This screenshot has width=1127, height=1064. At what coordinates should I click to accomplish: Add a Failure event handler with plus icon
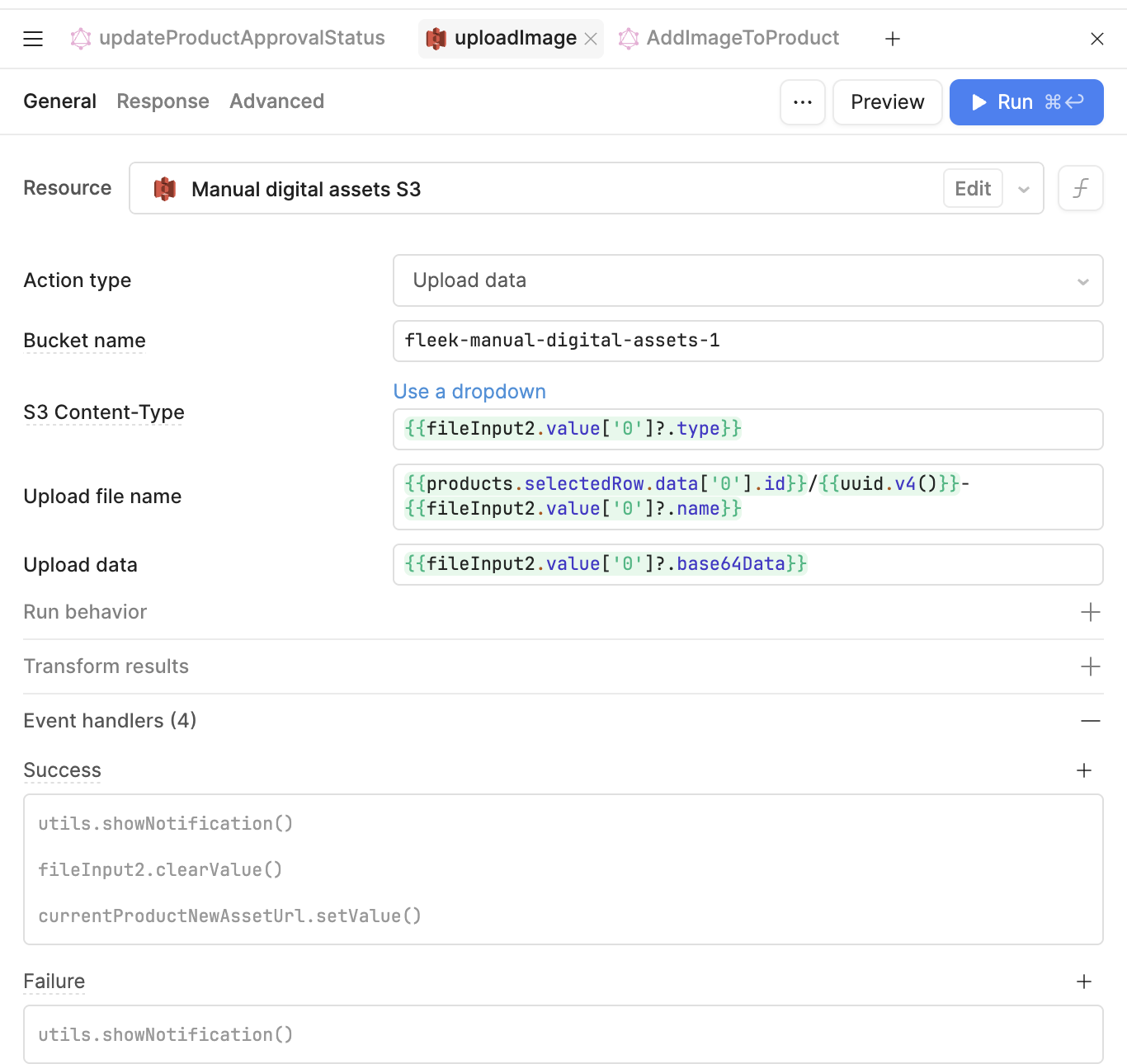click(1083, 982)
